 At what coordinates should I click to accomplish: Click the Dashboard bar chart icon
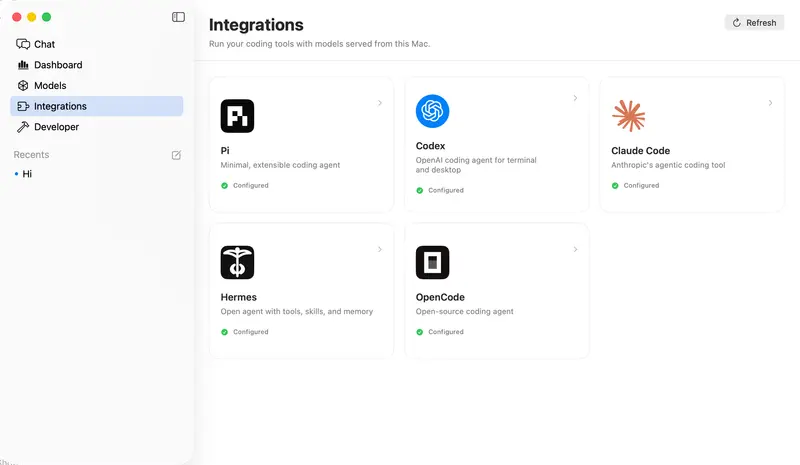coord(23,65)
